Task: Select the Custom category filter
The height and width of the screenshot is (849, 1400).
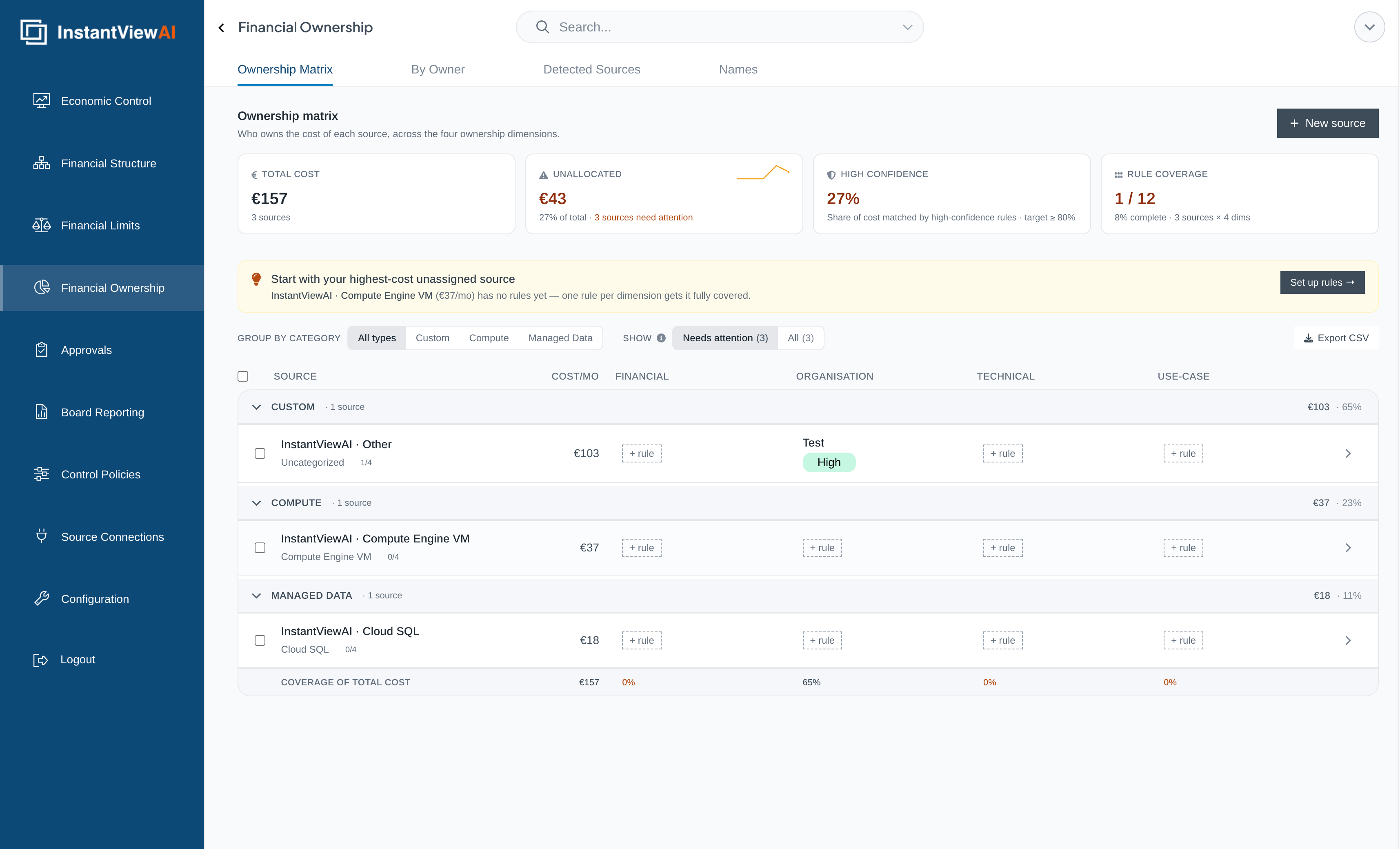Action: [432, 338]
